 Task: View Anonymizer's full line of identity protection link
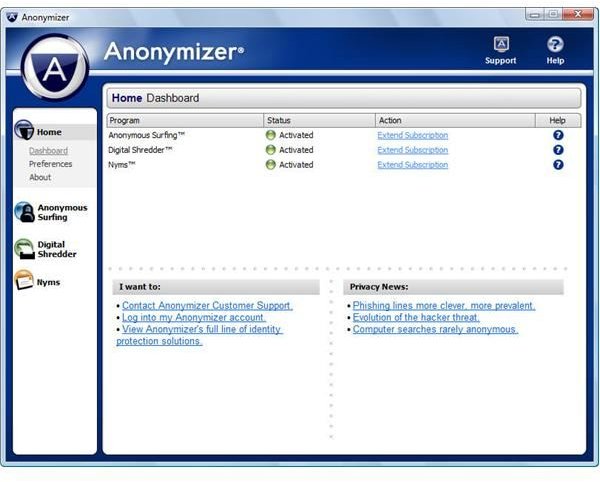(199, 335)
